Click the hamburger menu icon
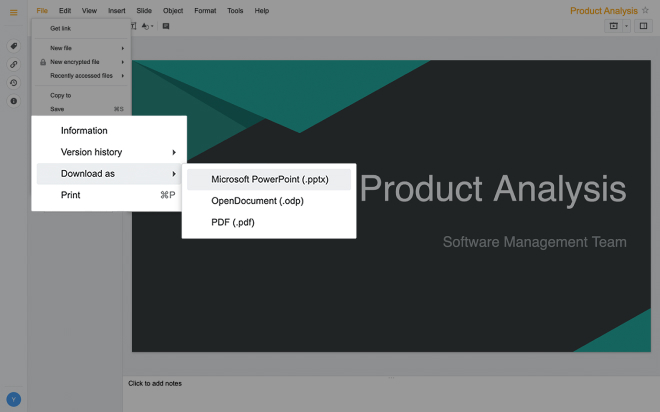This screenshot has height=412, width=660. (x=13, y=11)
